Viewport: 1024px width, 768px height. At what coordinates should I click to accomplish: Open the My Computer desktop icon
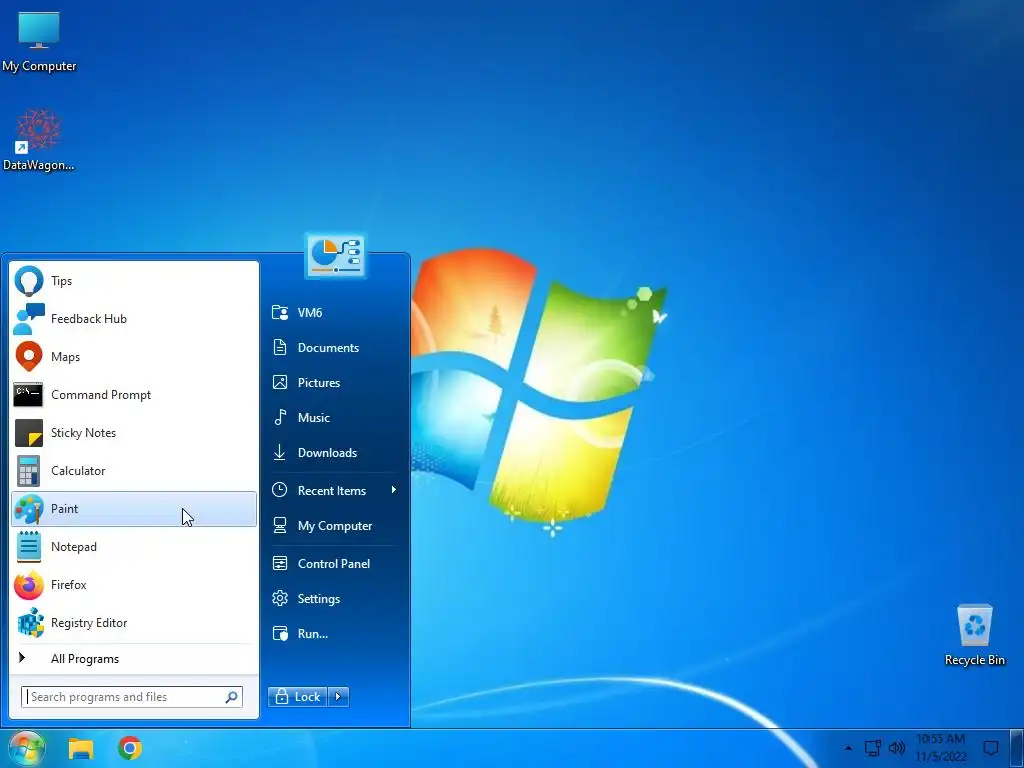(x=39, y=41)
